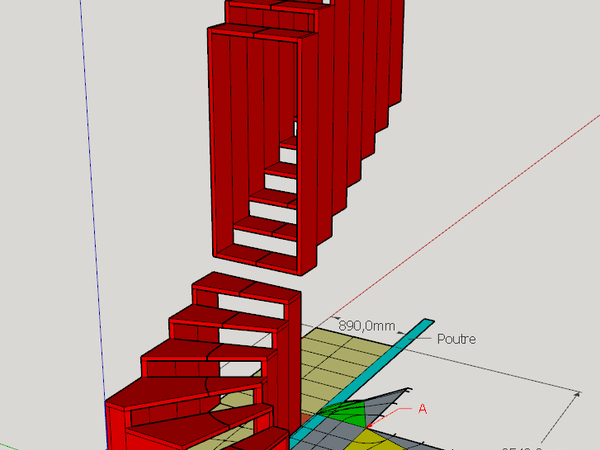Click the 890,0mm dimension label
This screenshot has width=600, height=450.
367,325
